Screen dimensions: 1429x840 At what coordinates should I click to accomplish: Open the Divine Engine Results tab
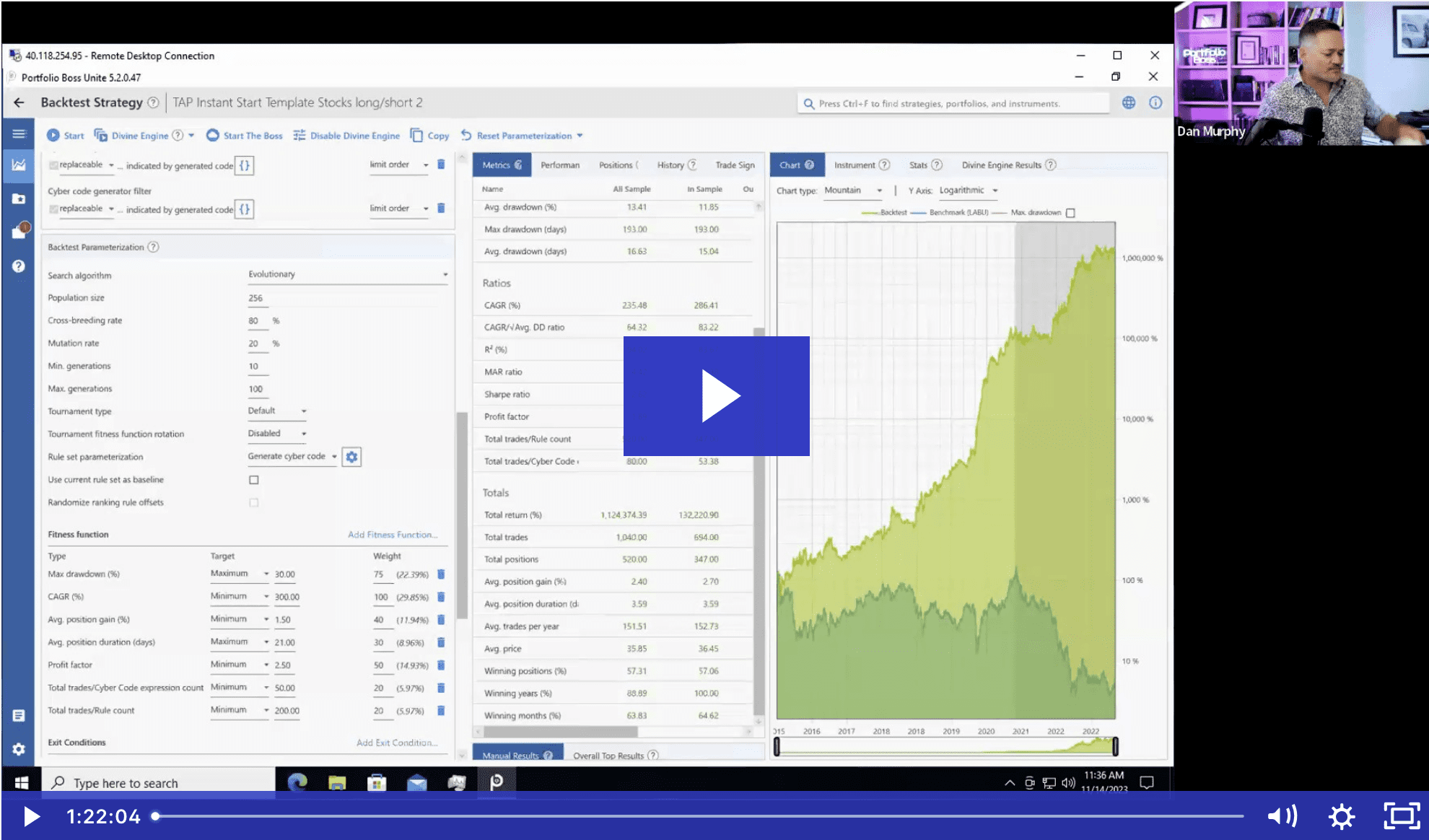(x=1008, y=165)
